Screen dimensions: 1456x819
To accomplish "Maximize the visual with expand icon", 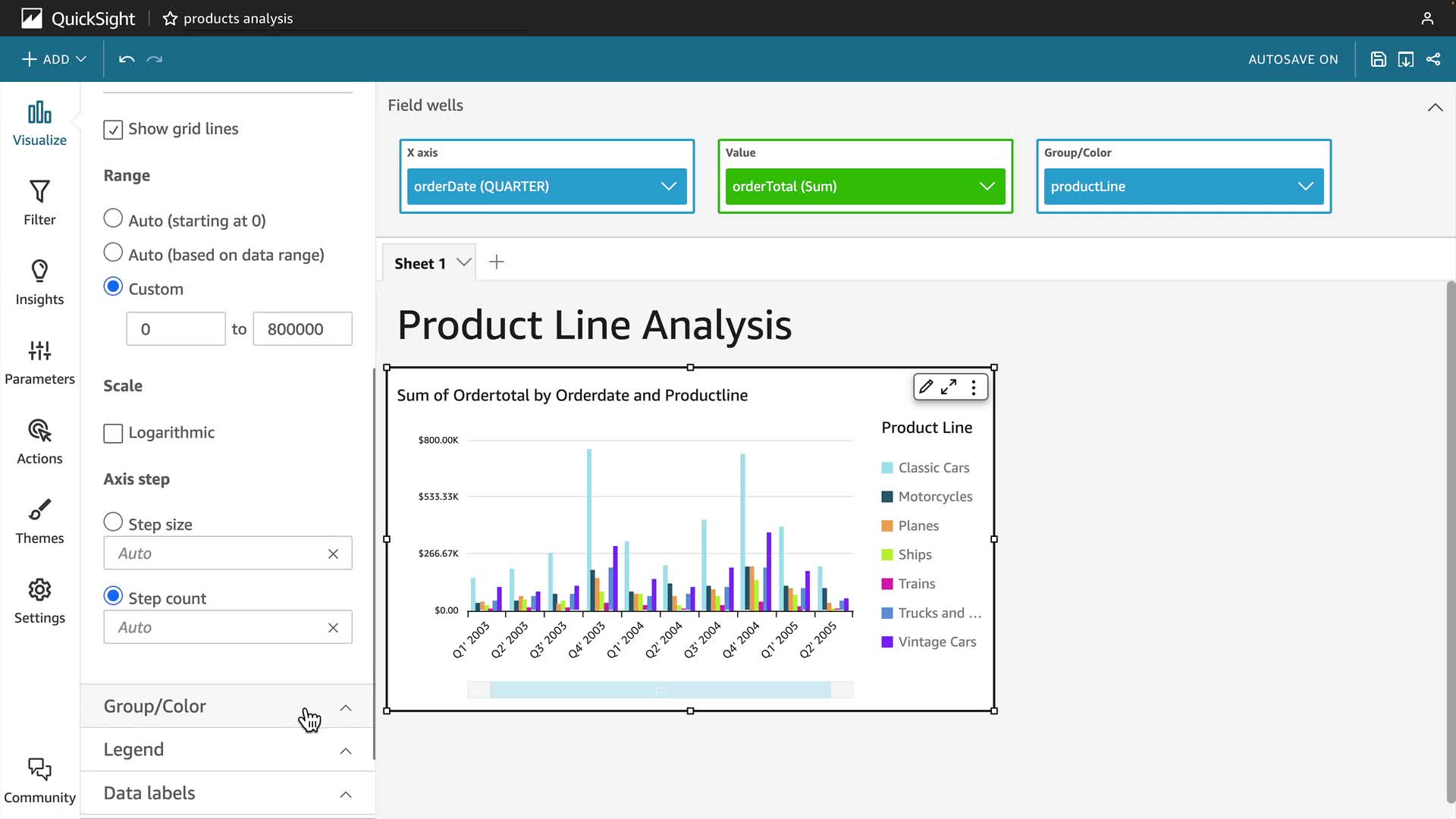I will [x=949, y=387].
